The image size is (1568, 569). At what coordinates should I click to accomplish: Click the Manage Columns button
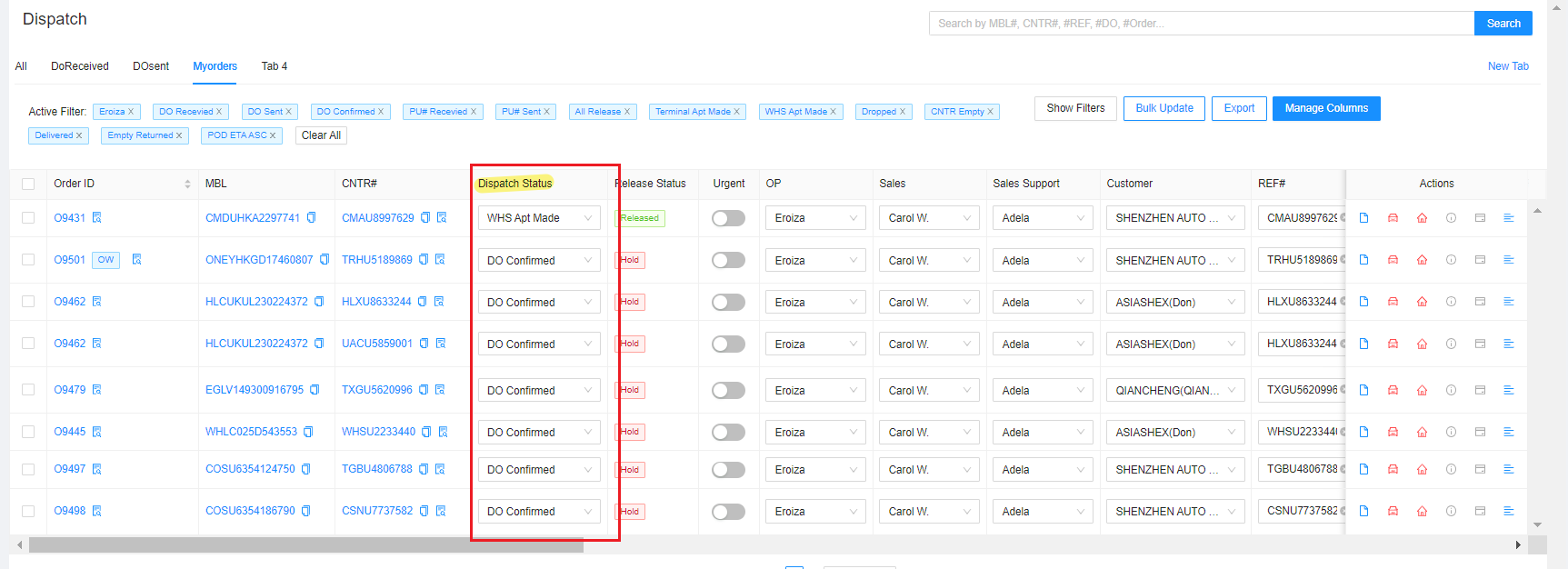point(1325,108)
